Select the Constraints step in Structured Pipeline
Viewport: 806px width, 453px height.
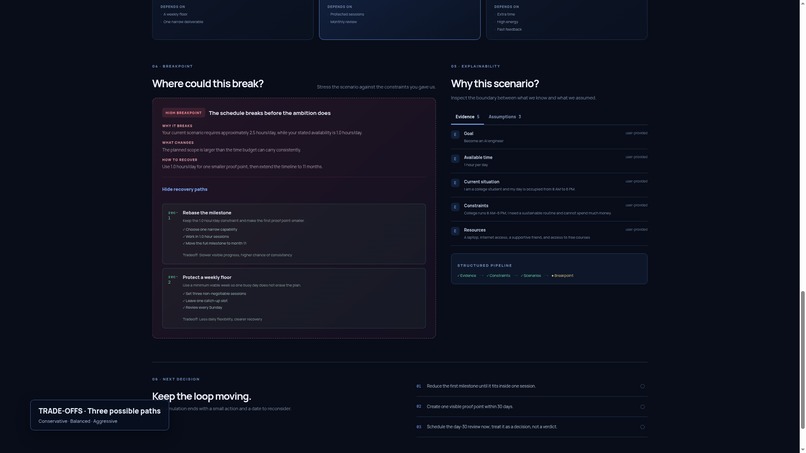[498, 276]
